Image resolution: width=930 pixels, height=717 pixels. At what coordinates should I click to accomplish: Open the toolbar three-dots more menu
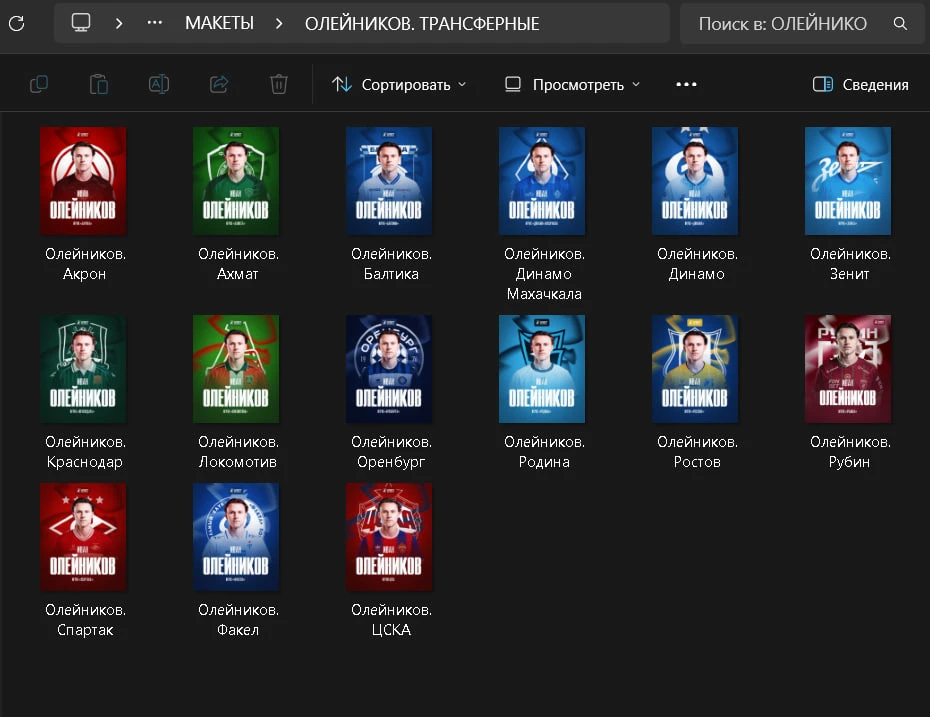coord(686,84)
